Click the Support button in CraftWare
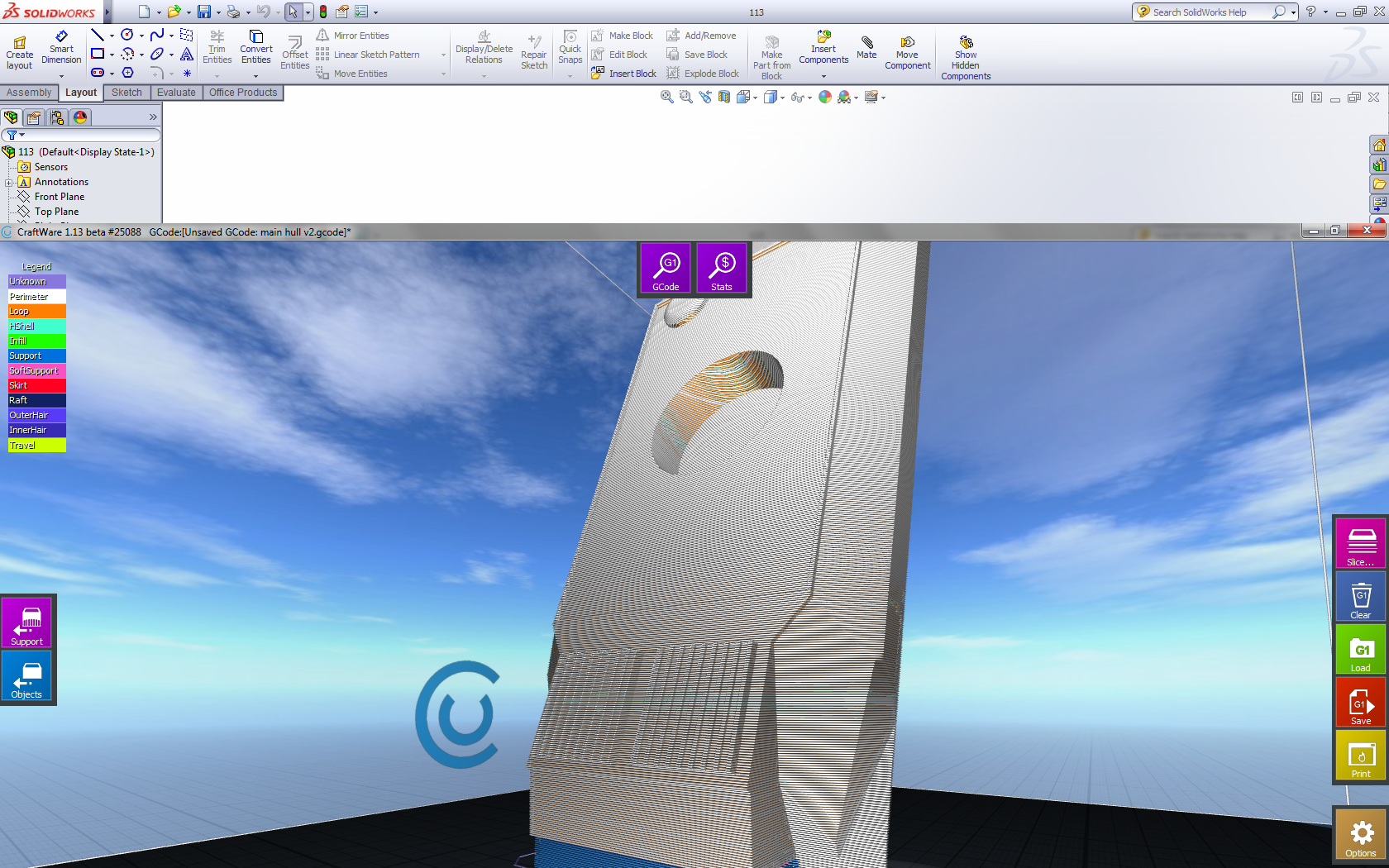1389x868 pixels. 26,622
